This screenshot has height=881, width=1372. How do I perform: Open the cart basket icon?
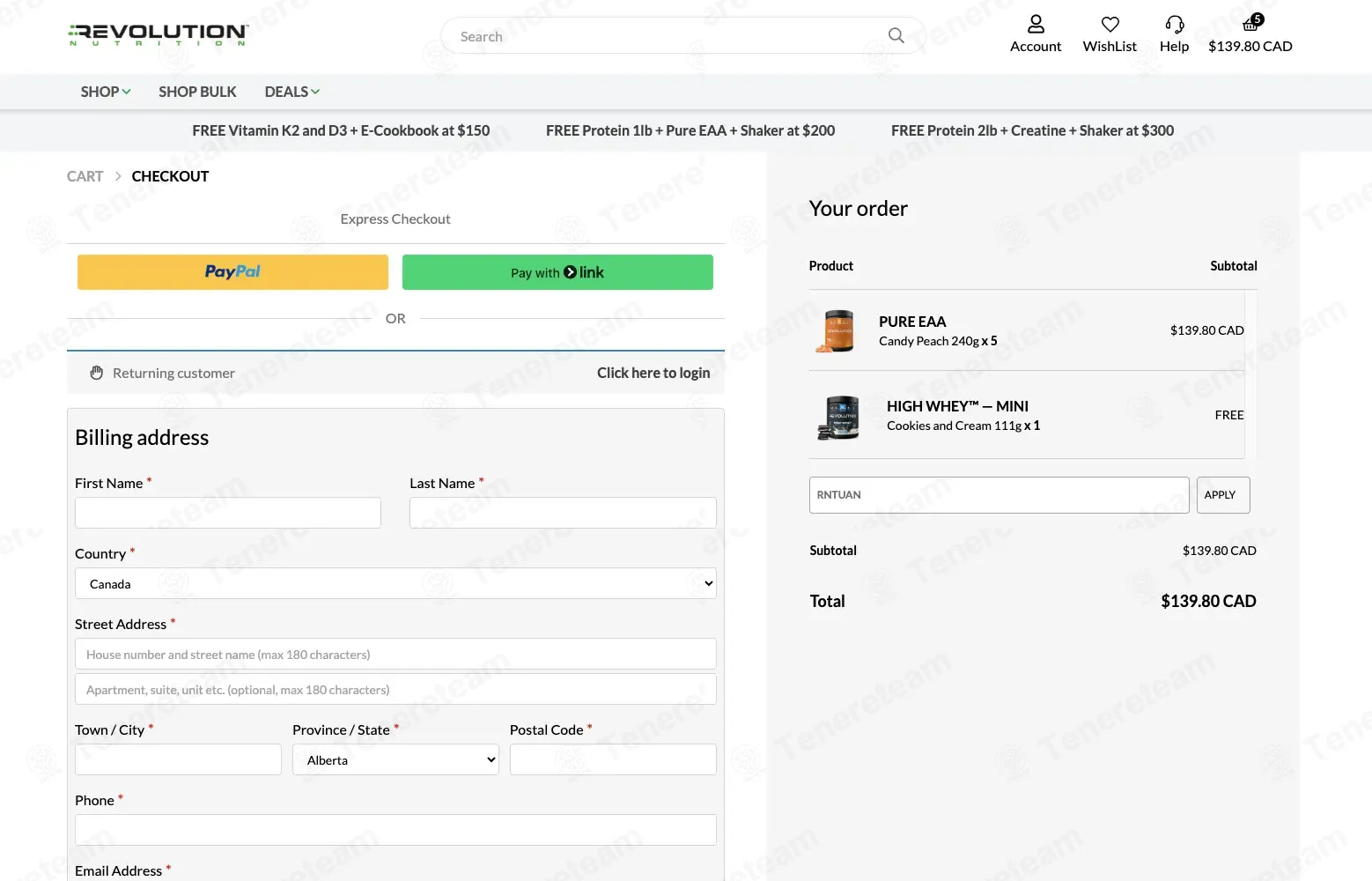tap(1250, 25)
